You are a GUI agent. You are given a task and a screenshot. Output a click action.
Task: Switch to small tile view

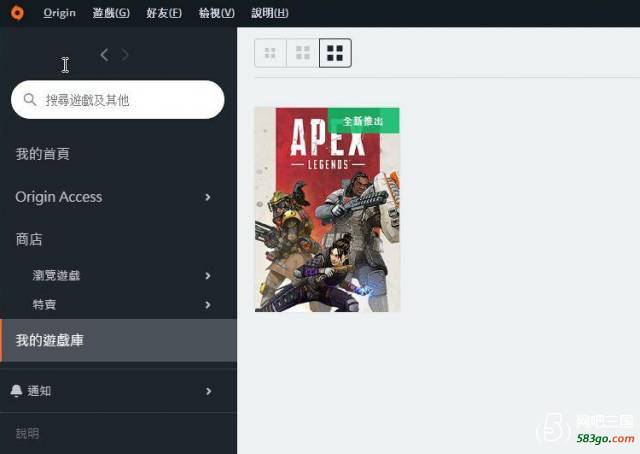tap(270, 53)
